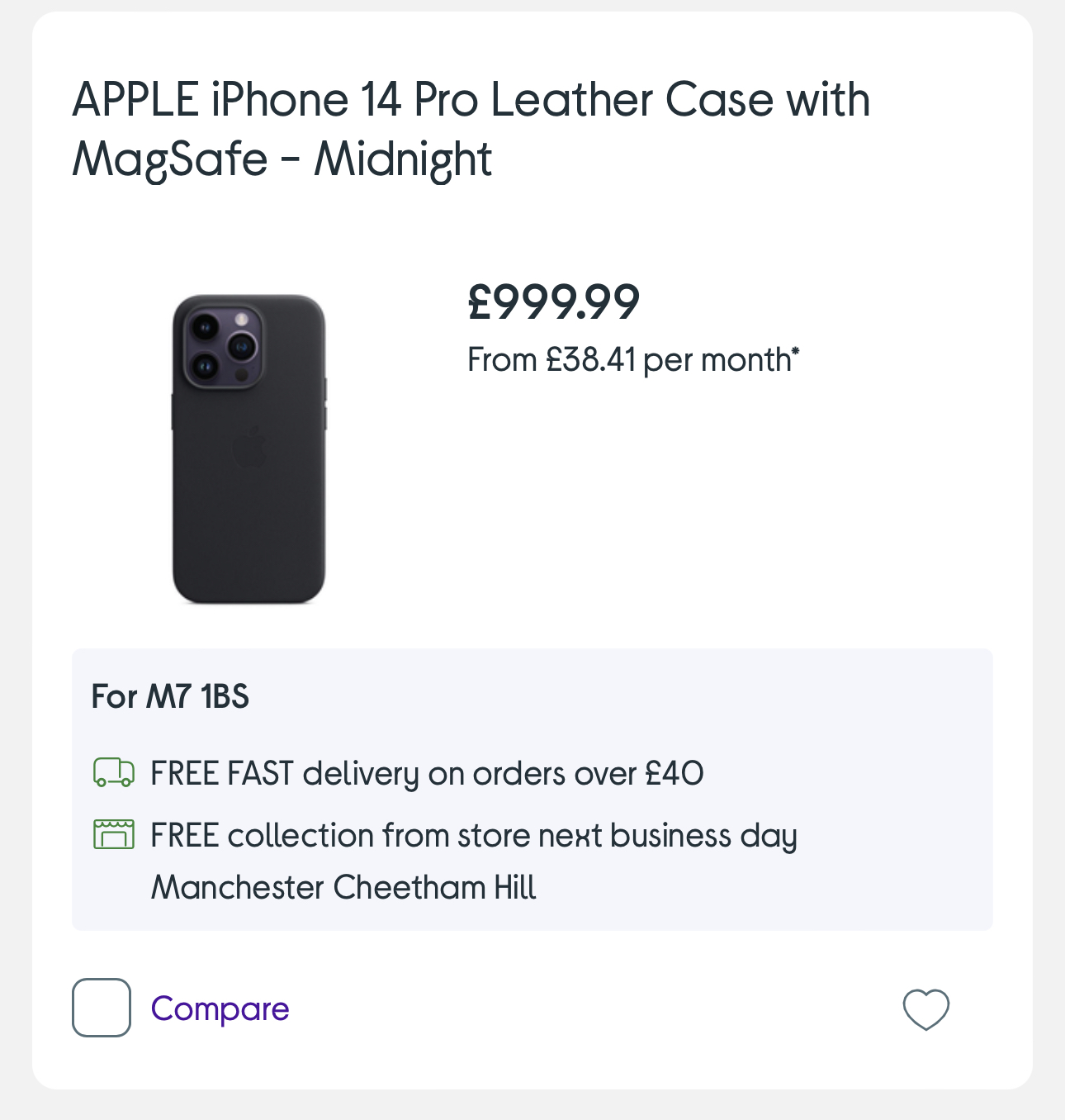This screenshot has height=1120, width=1065.
Task: Click the asterisk after 'per month'
Action: 795,353
